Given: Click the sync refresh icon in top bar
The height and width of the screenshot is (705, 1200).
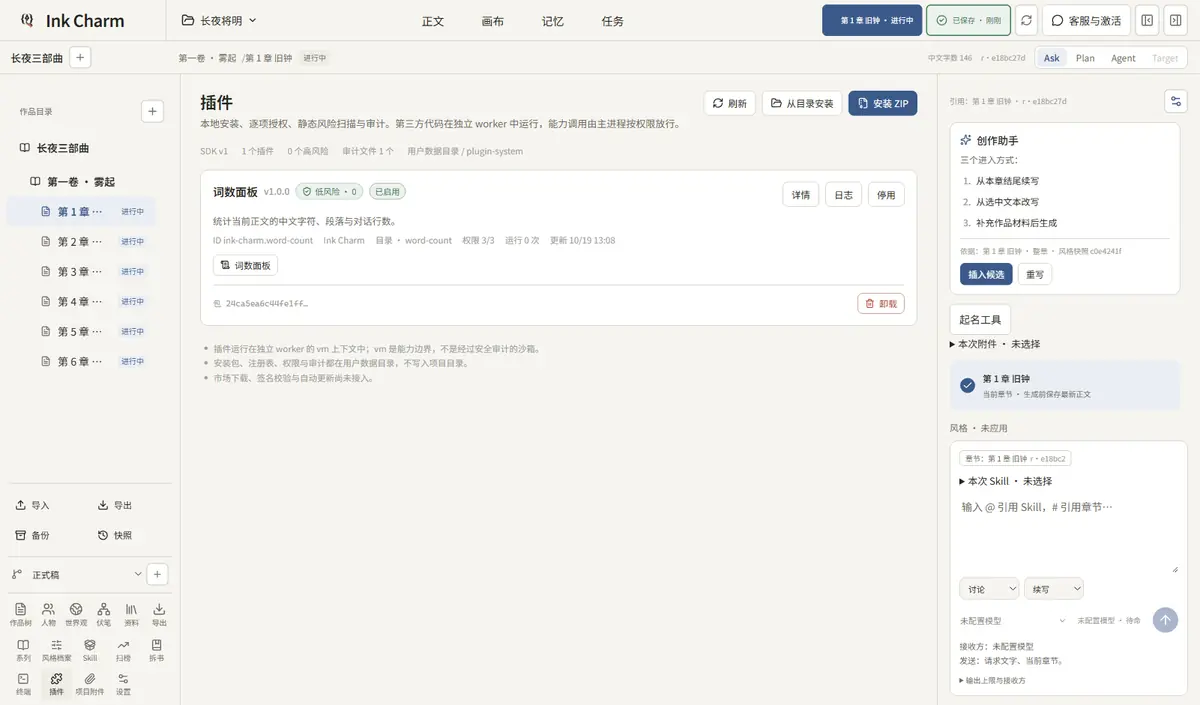Looking at the screenshot, I should pyautogui.click(x=1026, y=20).
